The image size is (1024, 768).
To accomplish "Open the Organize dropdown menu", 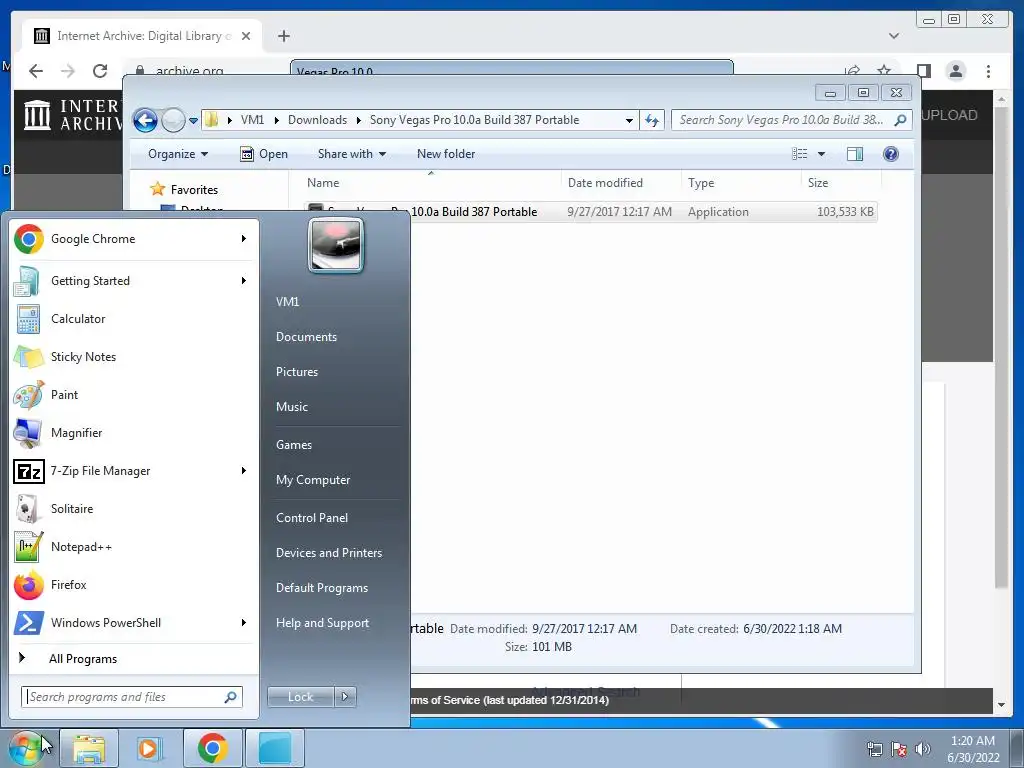I will tap(178, 154).
